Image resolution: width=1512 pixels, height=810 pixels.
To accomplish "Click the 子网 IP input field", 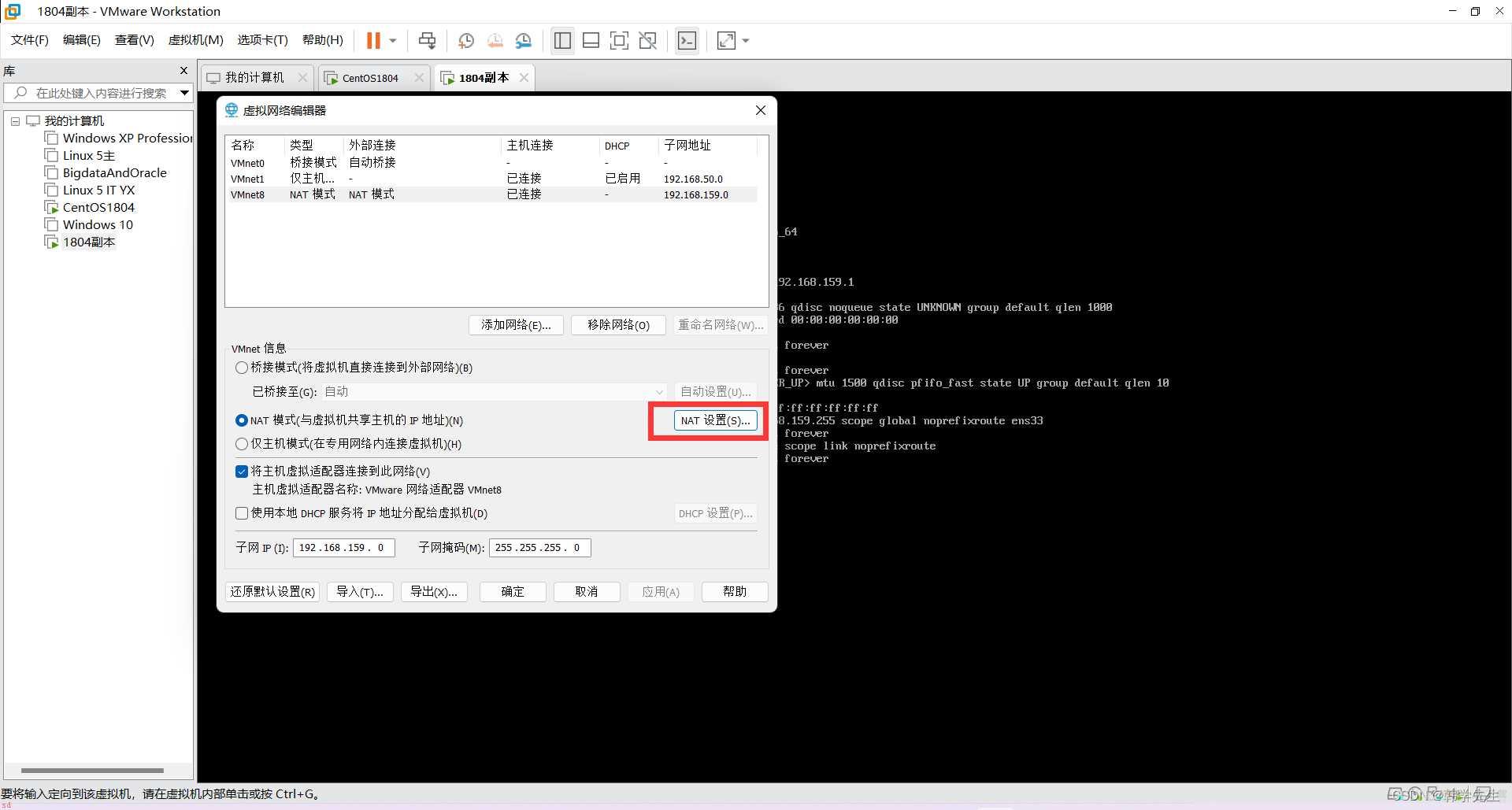I will click(343, 548).
